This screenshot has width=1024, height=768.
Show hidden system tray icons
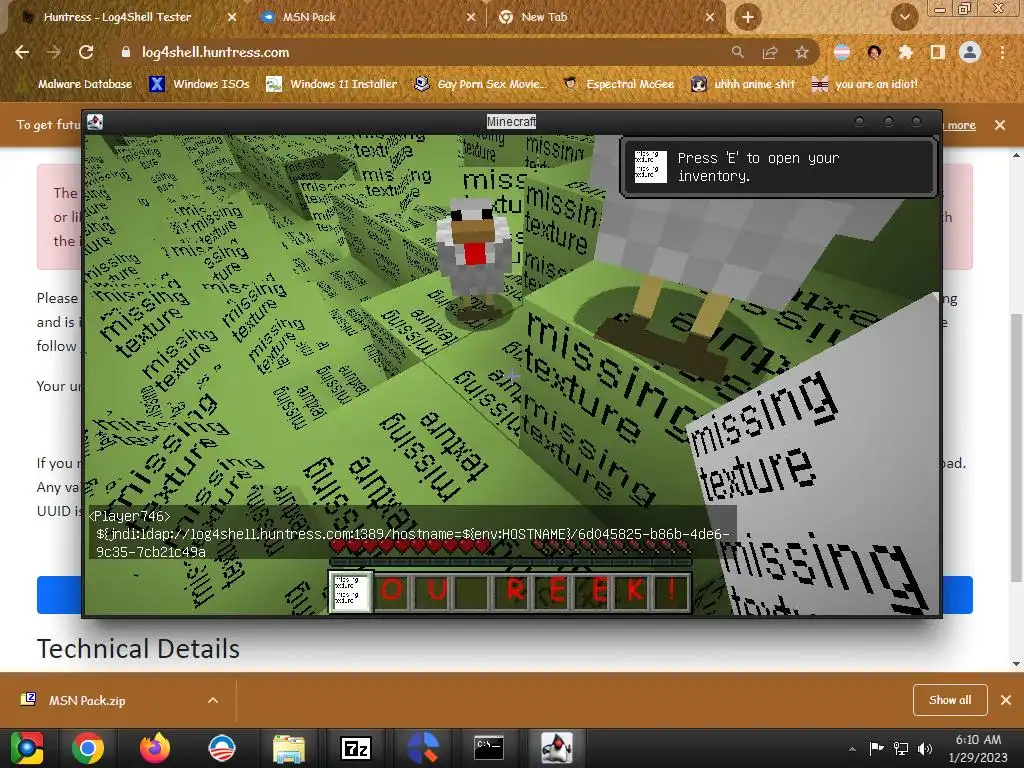(x=852, y=749)
